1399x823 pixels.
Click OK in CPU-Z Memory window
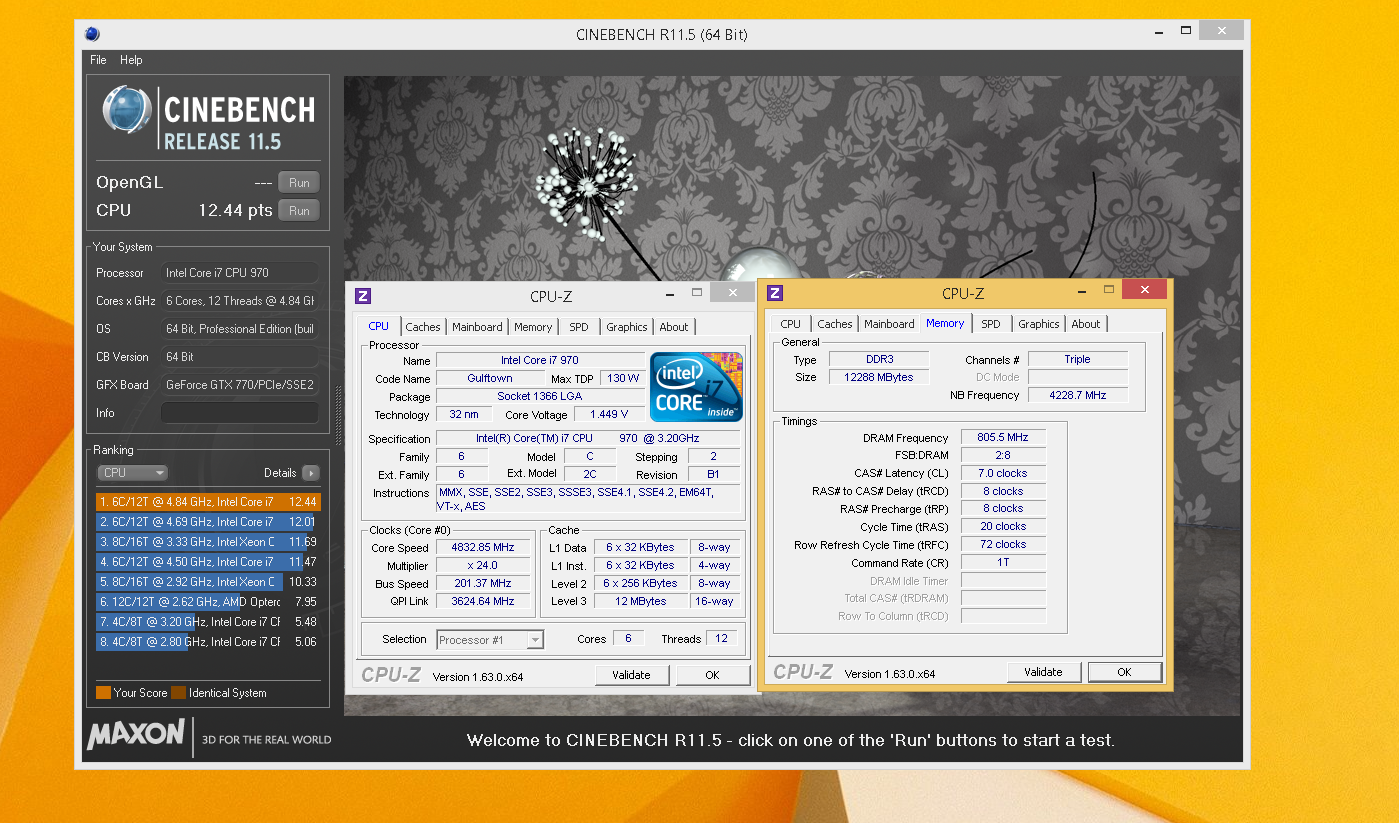(x=1124, y=672)
